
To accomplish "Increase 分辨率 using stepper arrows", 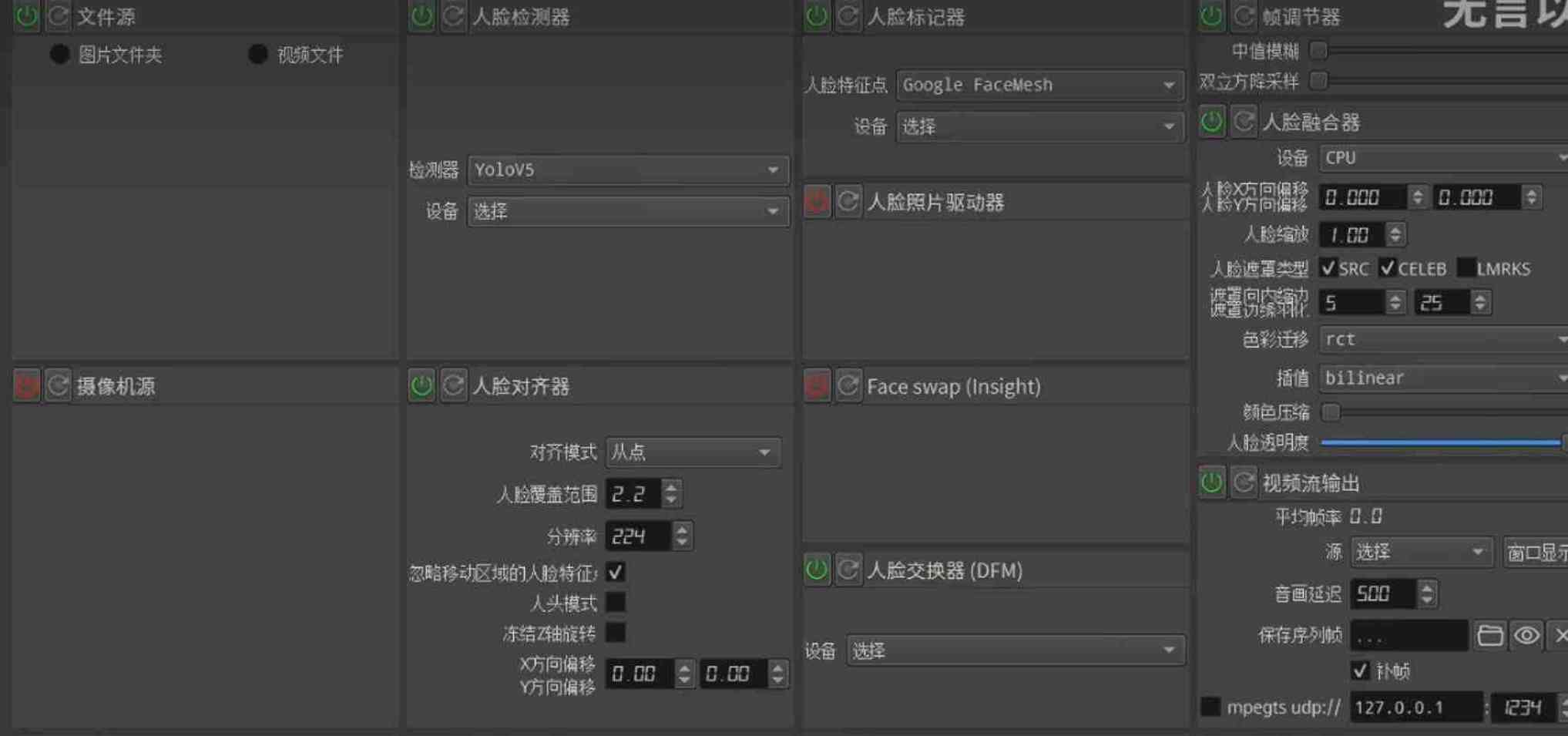I will pos(682,529).
